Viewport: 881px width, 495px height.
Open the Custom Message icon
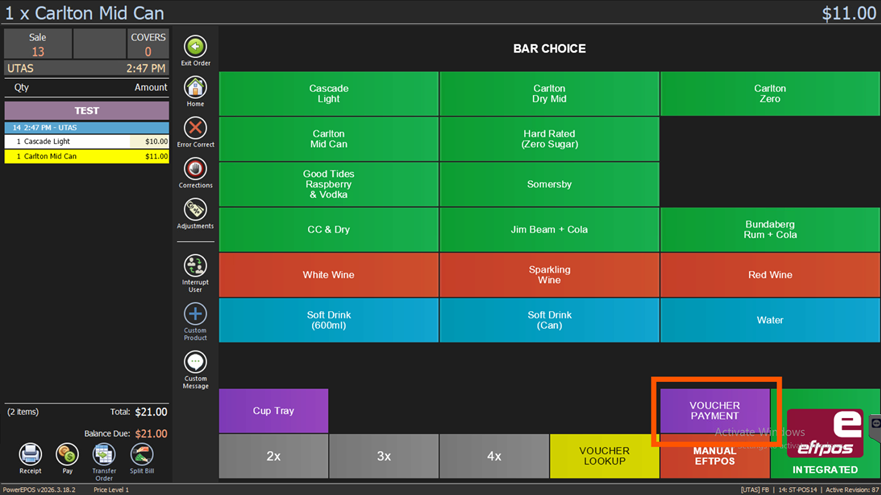[x=195, y=362]
